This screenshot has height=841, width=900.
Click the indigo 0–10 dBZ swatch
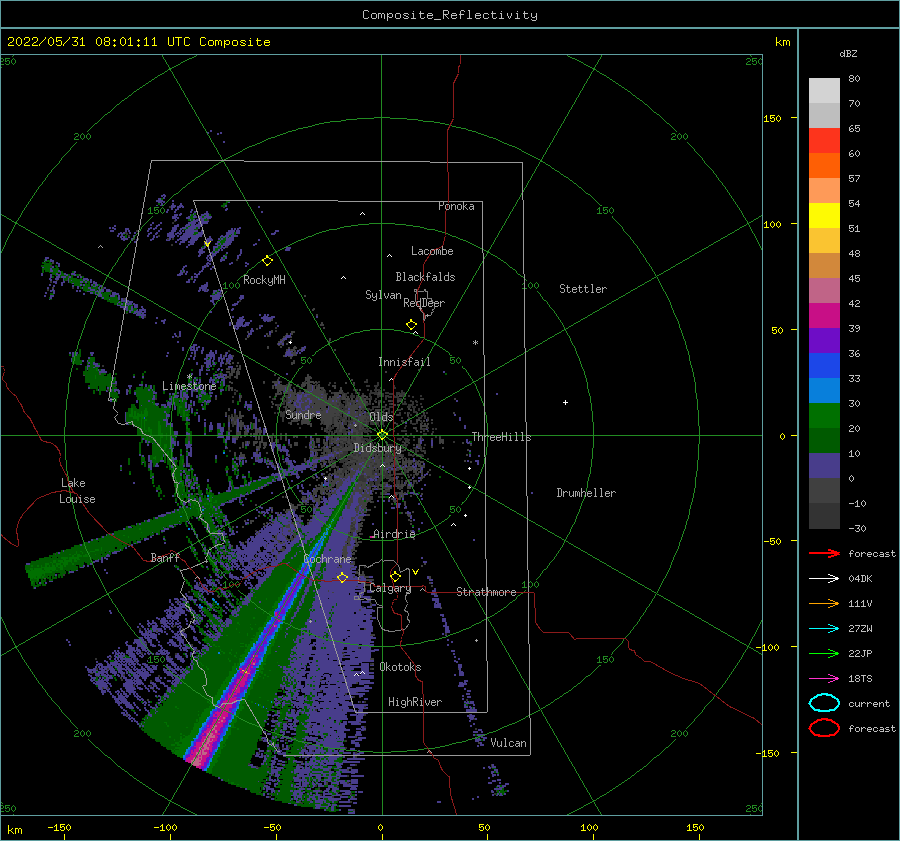coord(824,466)
